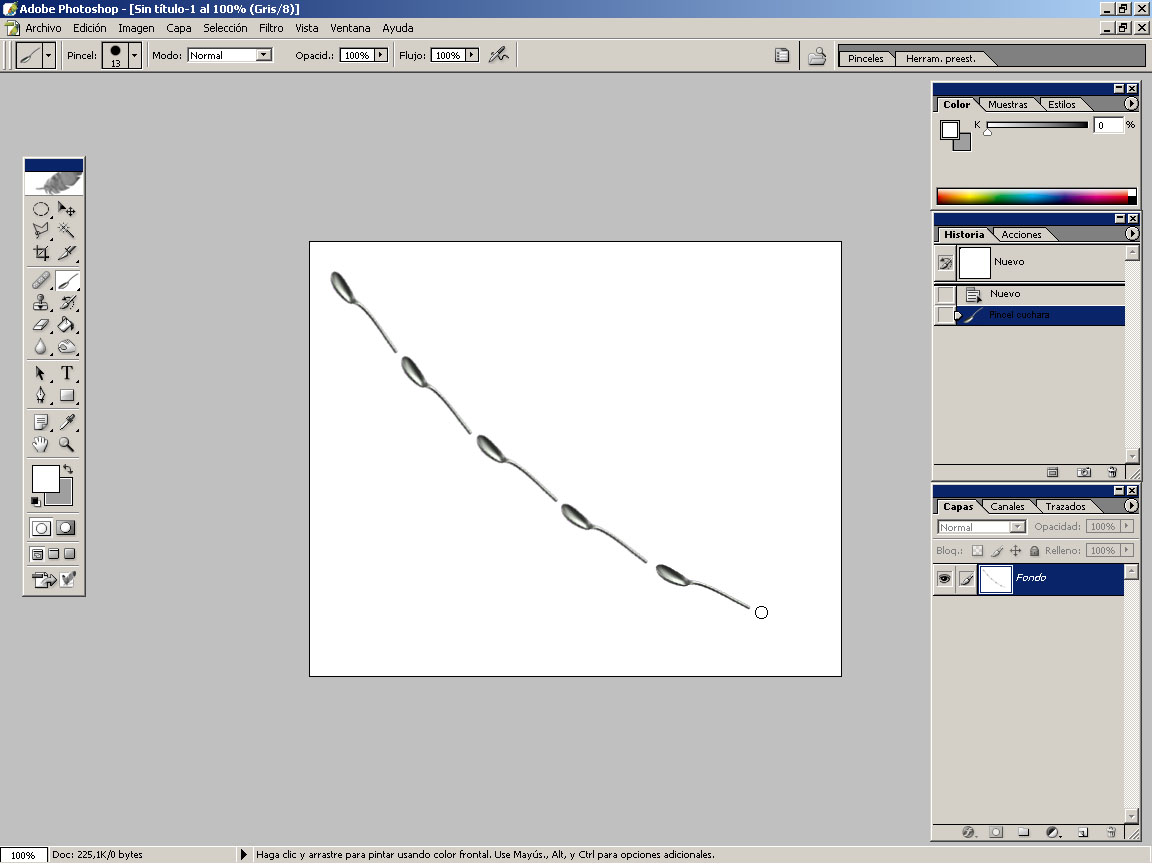Image resolution: width=1152 pixels, height=864 pixels.
Task: Open the Filtro menu
Action: 271,28
